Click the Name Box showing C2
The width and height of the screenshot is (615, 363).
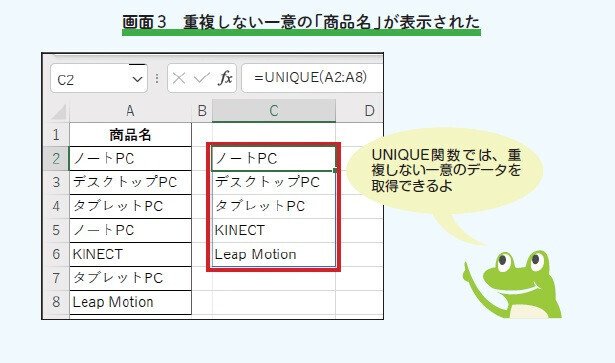click(99, 78)
